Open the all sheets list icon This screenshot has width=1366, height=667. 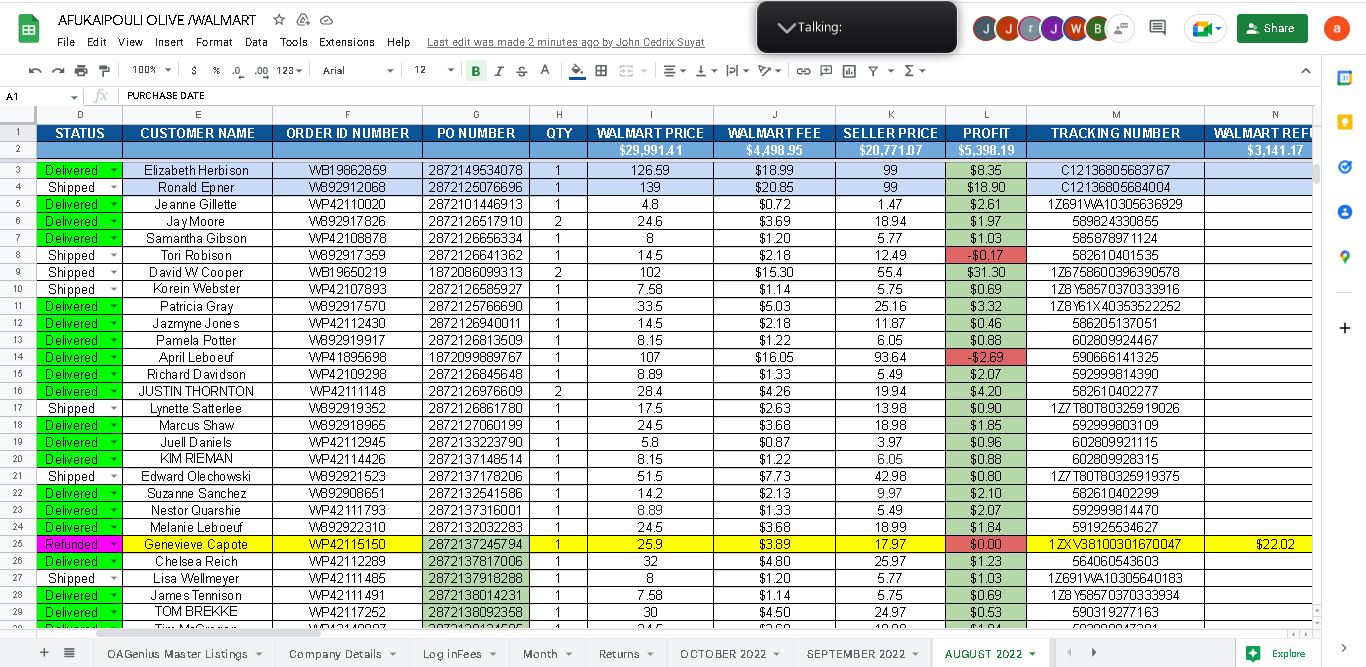point(69,653)
